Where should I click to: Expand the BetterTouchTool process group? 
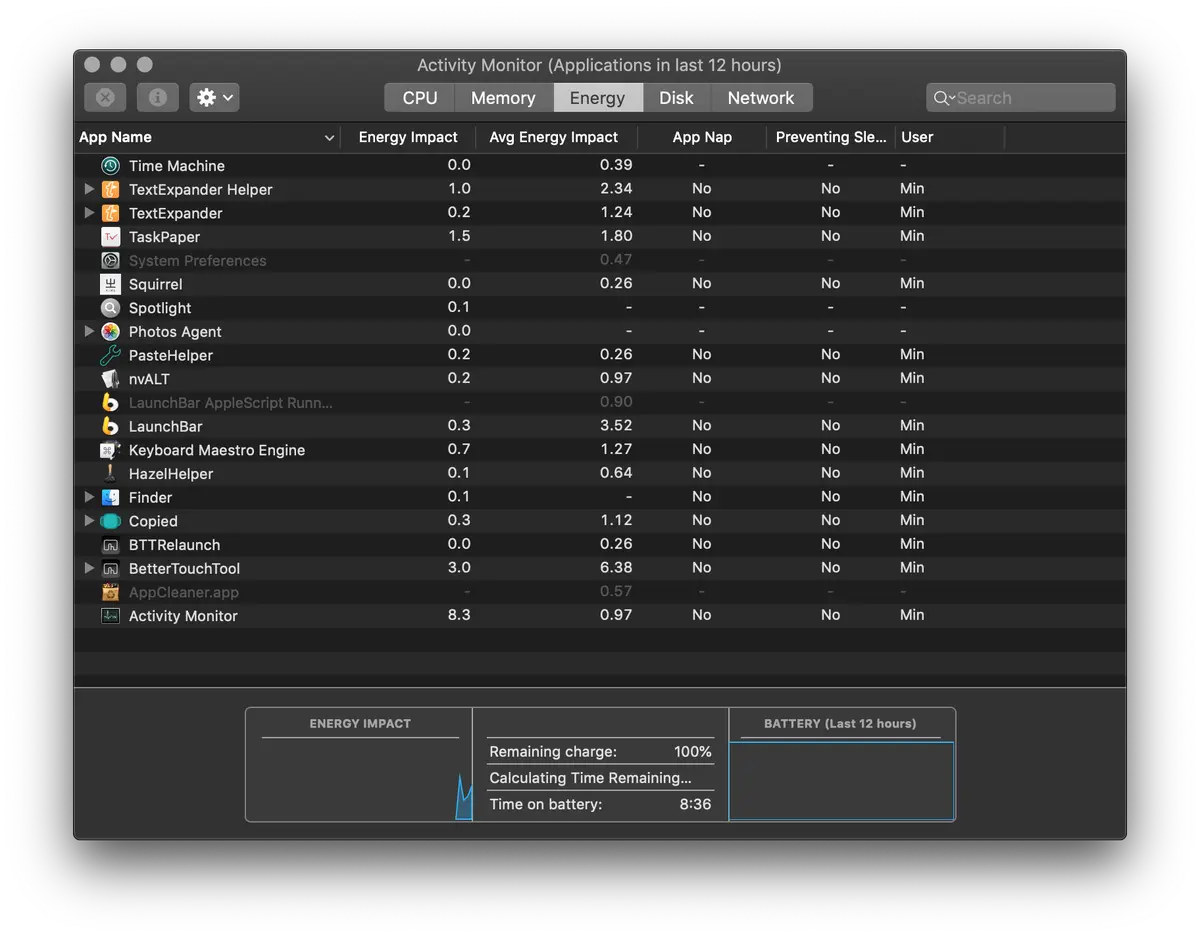pos(89,567)
